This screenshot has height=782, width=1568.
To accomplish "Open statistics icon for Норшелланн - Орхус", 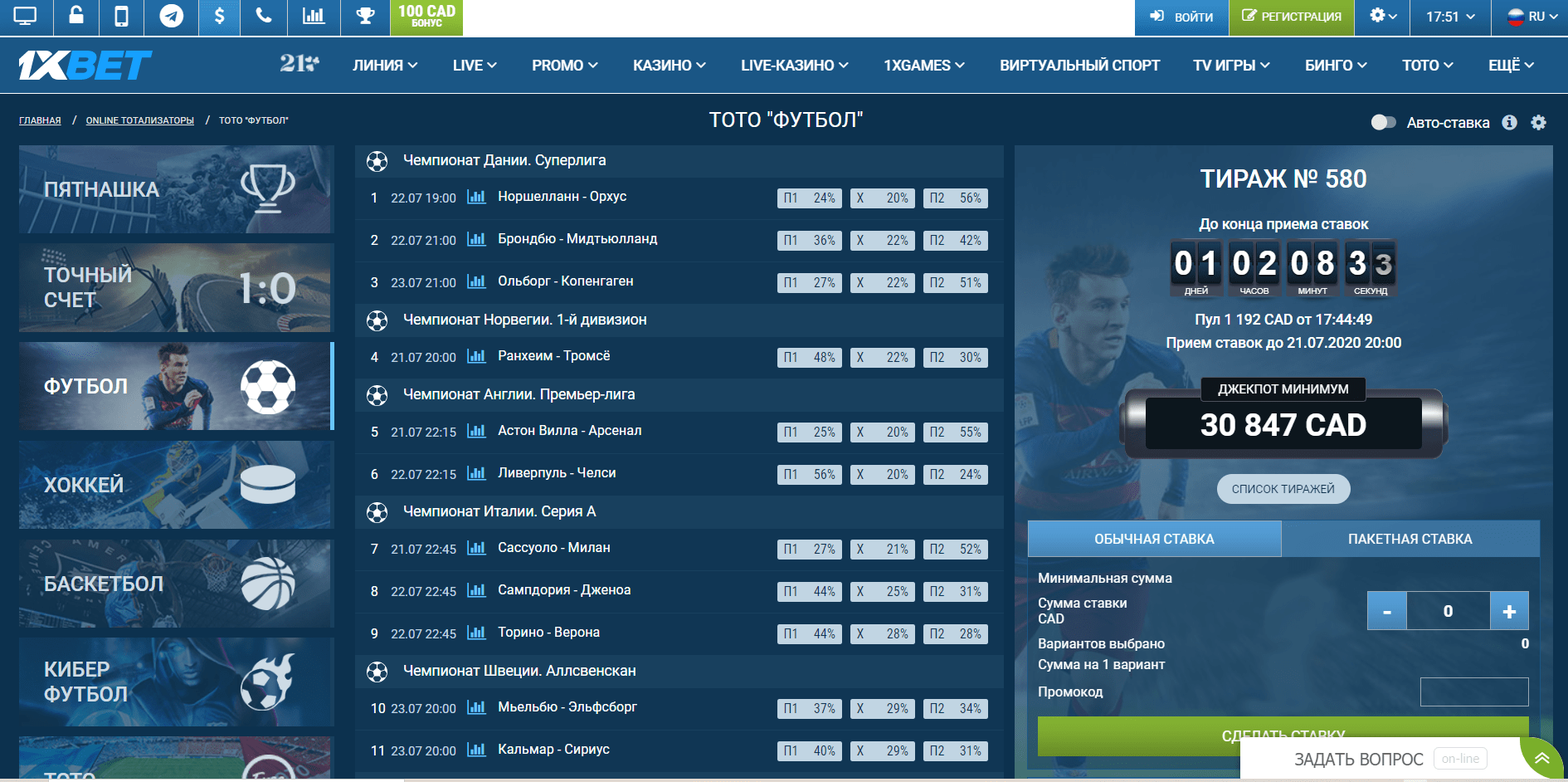I will (476, 197).
